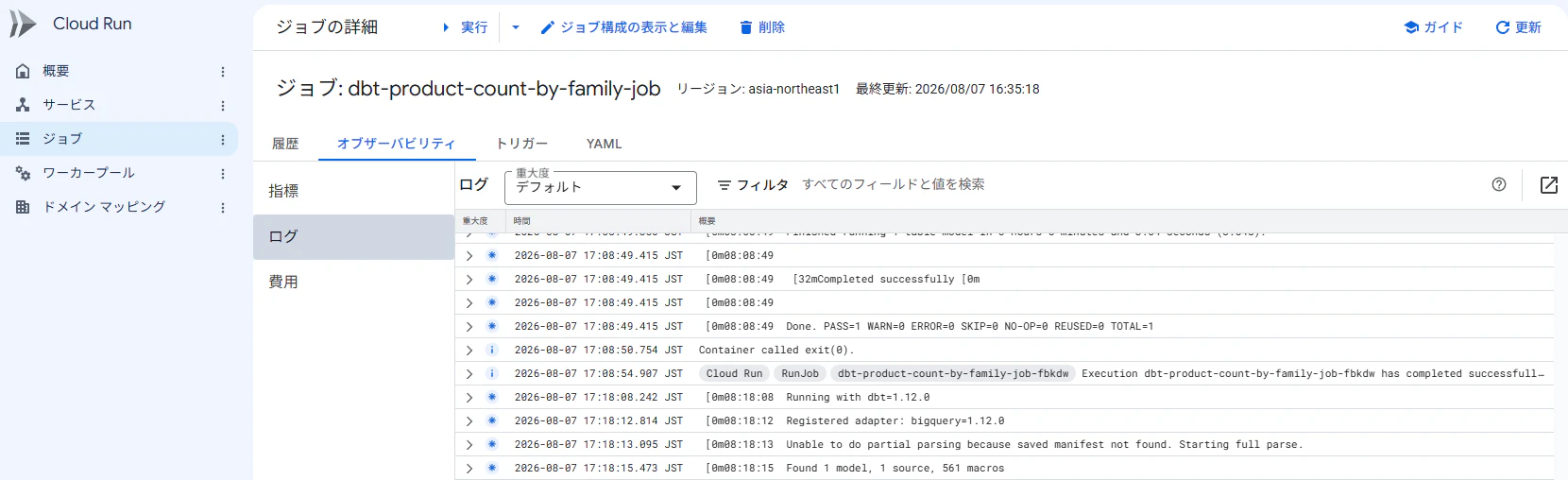Select ジョブ in the sidebar
The width and height of the screenshot is (1568, 480).
[x=62, y=139]
